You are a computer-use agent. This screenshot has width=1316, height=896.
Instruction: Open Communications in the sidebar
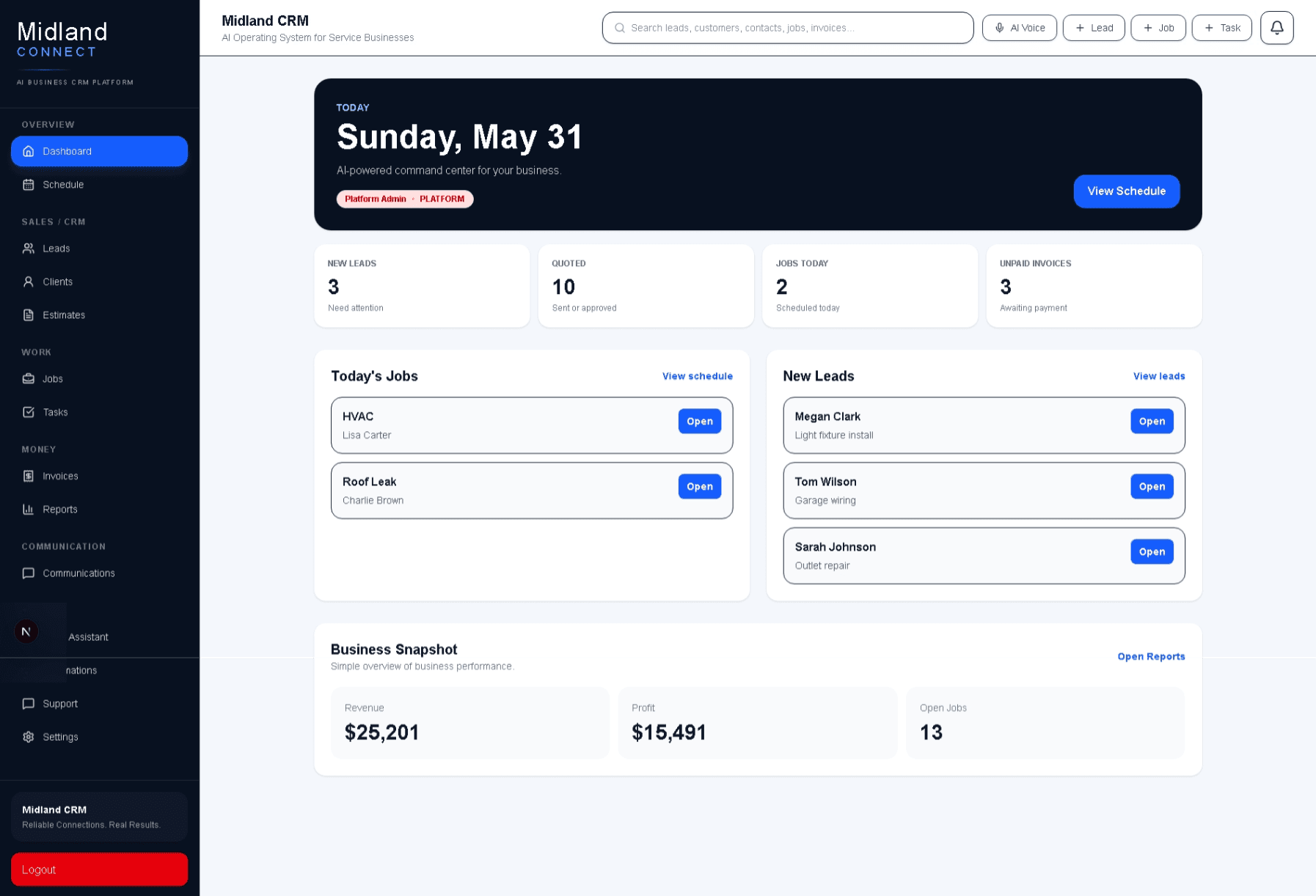99,573
